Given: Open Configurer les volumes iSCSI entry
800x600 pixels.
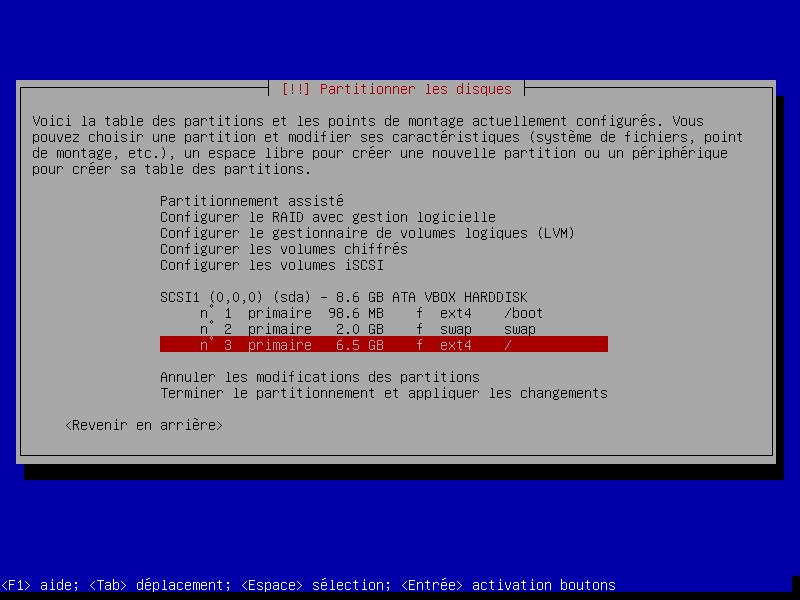Looking at the screenshot, I should [271, 265].
